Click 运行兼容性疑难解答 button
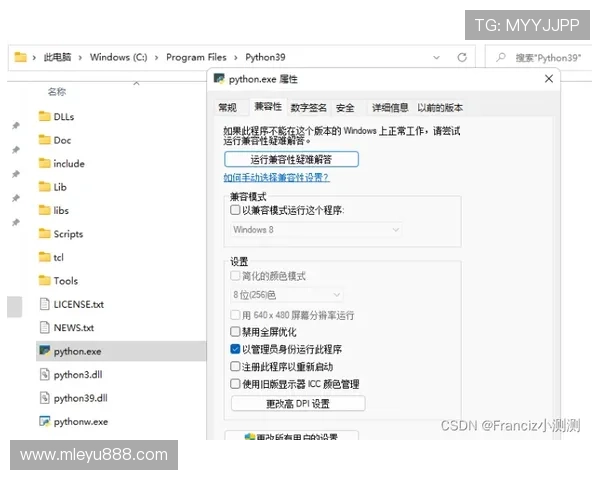The width and height of the screenshot is (600, 480). [291, 159]
